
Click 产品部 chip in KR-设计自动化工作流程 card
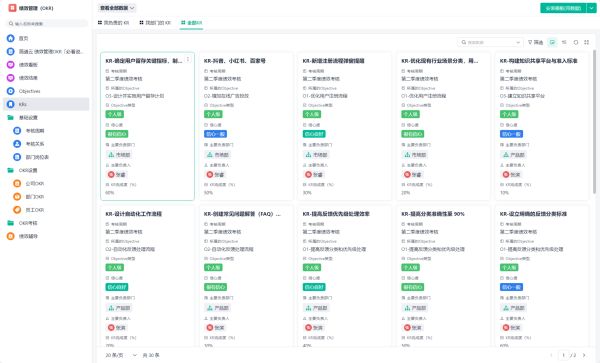click(119, 308)
